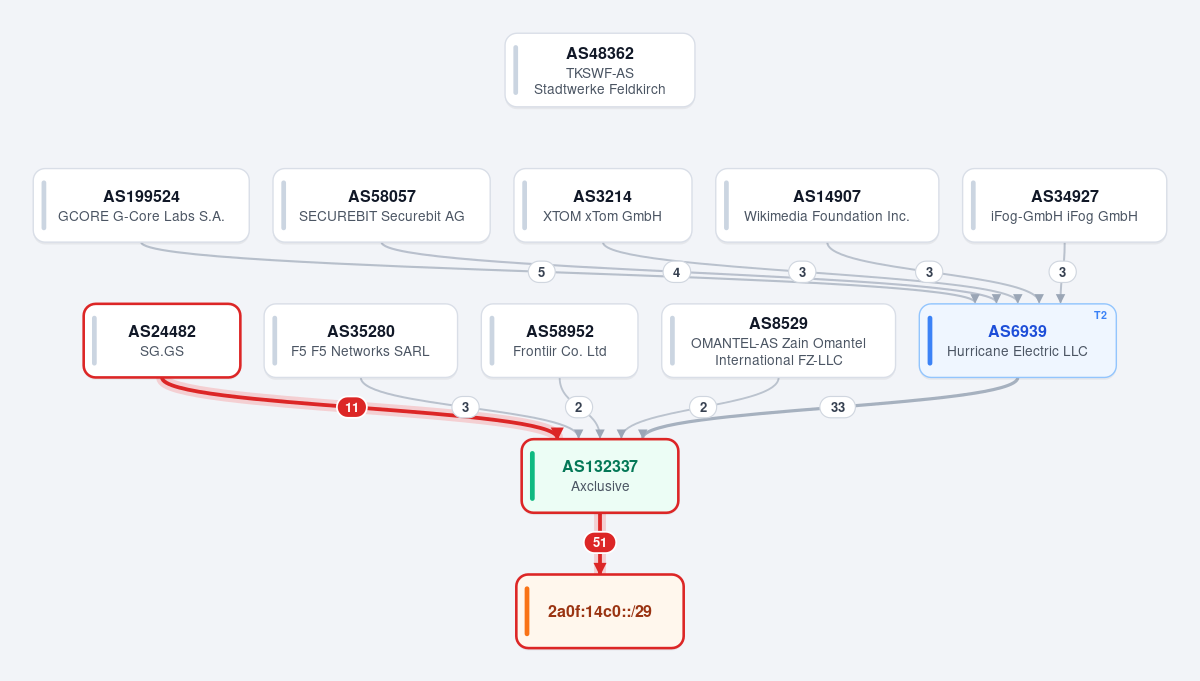Click the red edge label 11

[352, 407]
